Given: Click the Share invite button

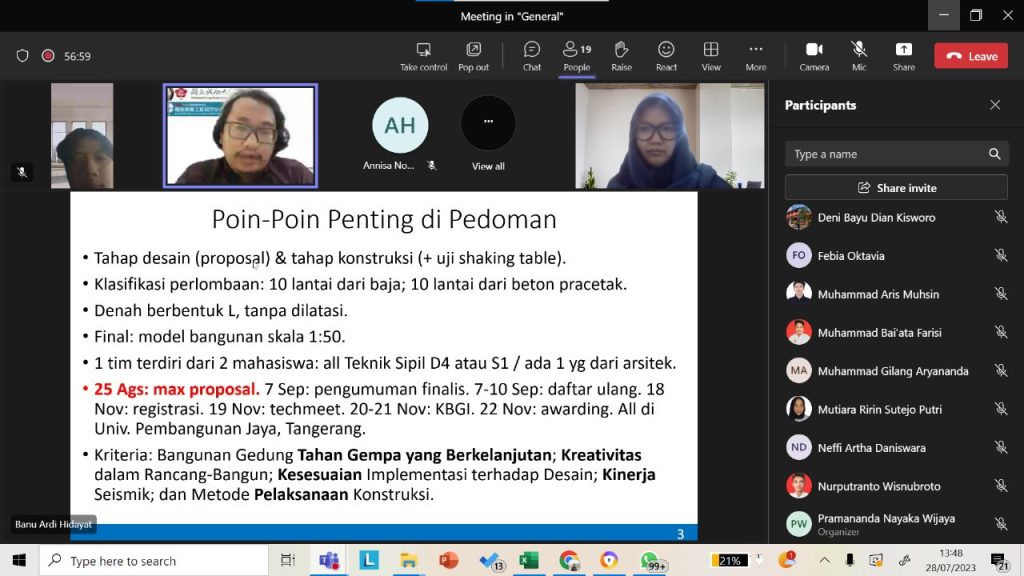Looking at the screenshot, I should click(x=896, y=188).
